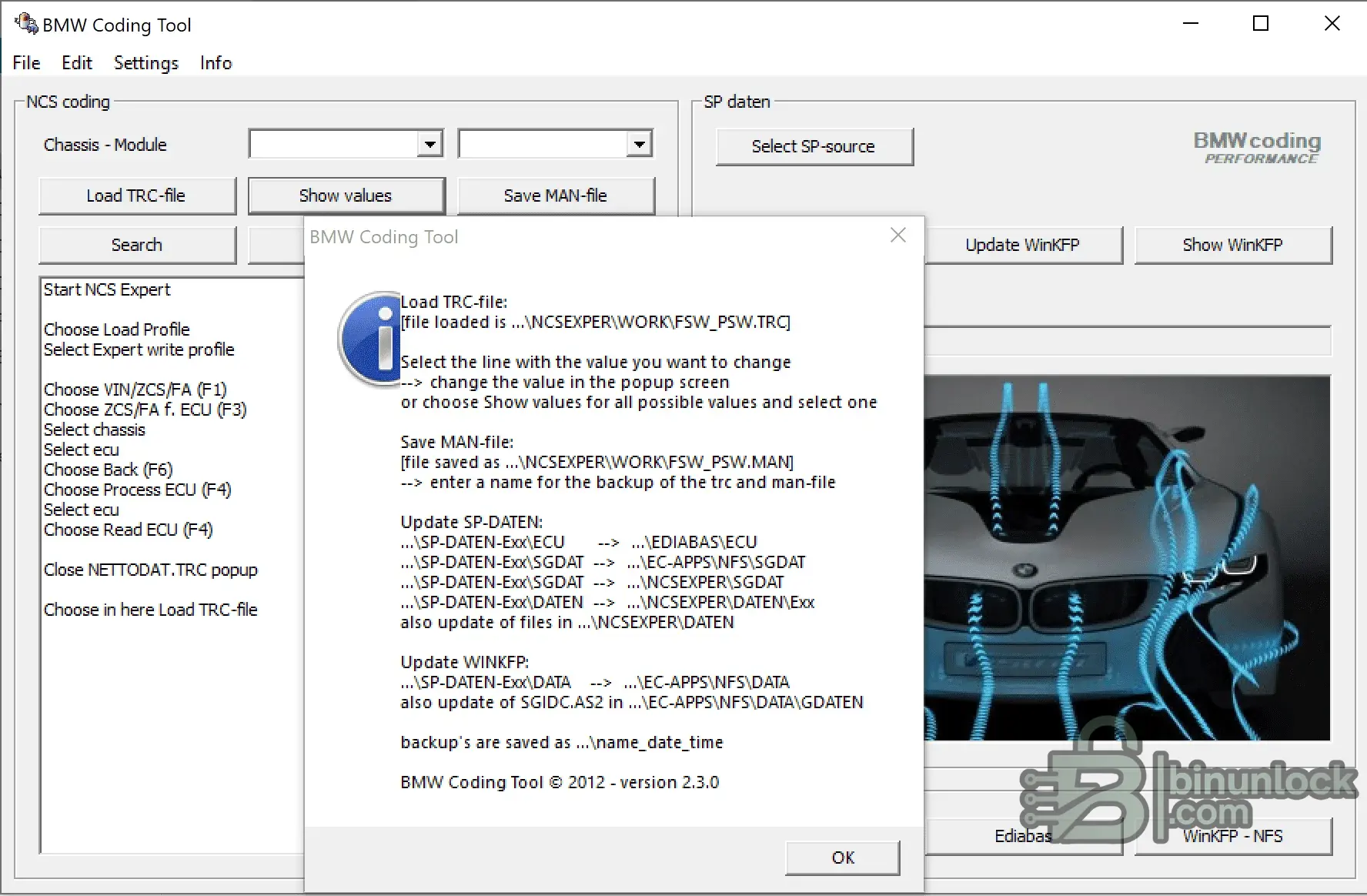Click the 'Chassis - Module' label

coord(105,145)
